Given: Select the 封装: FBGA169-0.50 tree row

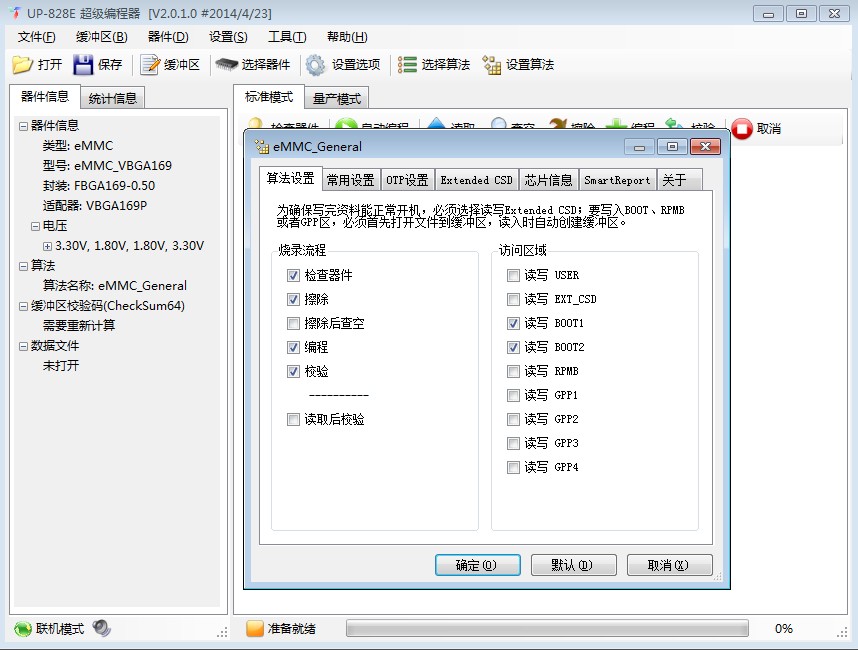Looking at the screenshot, I should click(x=99, y=186).
